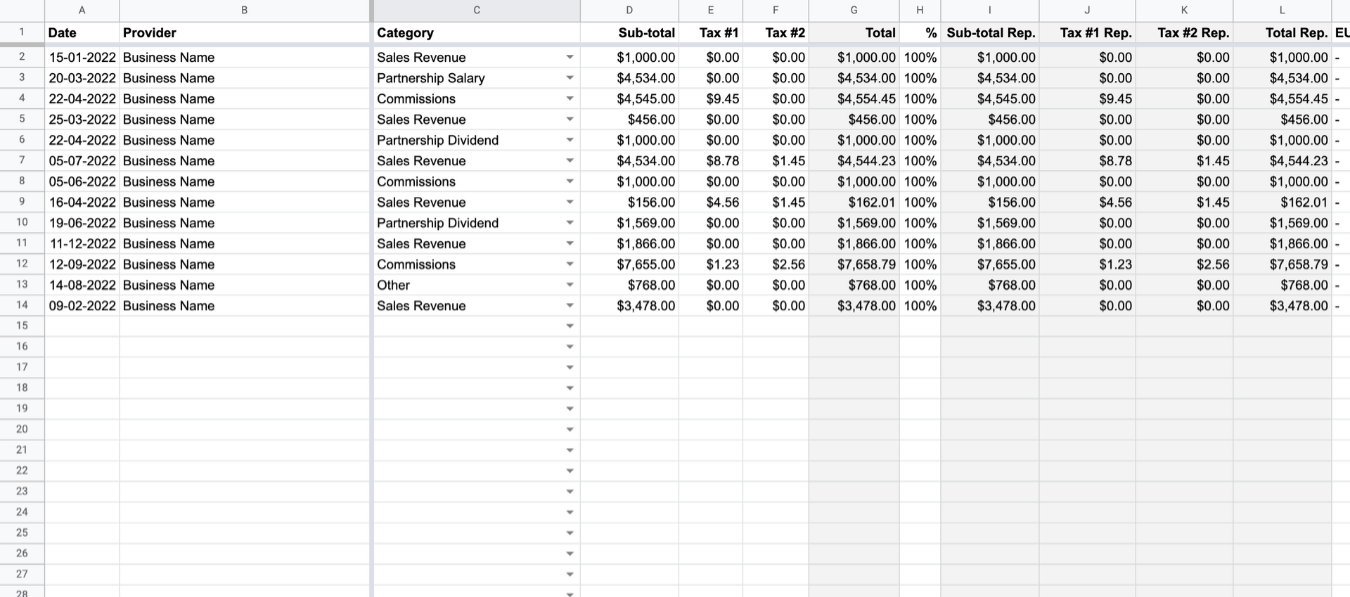This screenshot has height=597, width=1350.
Task: Open dropdown arrow for the Other category
Action: pos(570,285)
